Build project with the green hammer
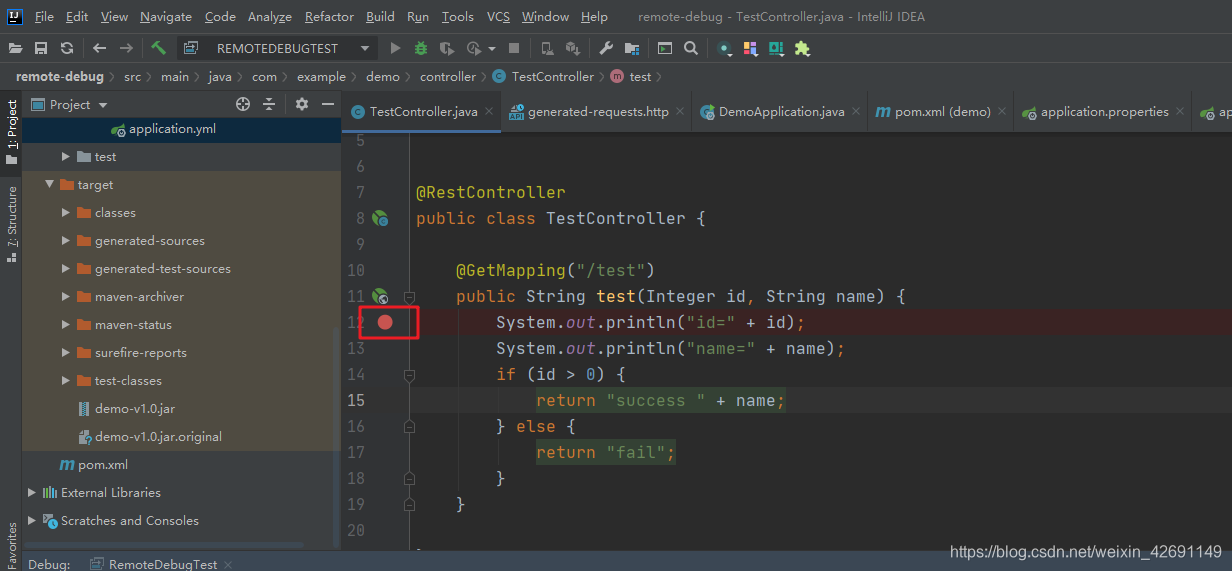The height and width of the screenshot is (571, 1232). pos(159,48)
